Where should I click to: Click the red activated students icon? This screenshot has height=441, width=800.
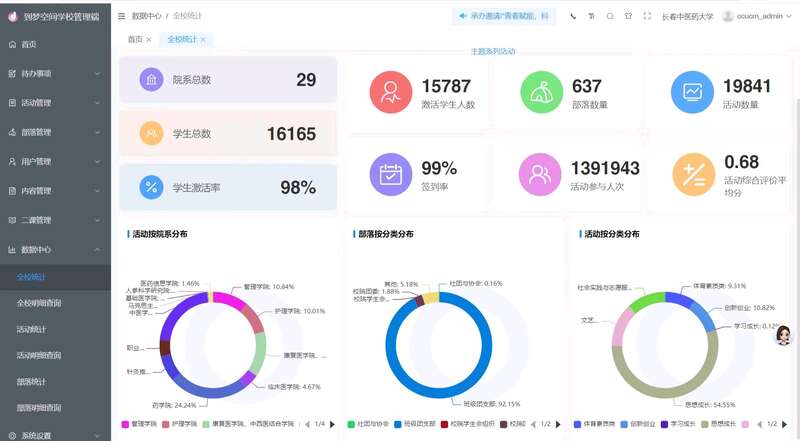click(x=390, y=92)
